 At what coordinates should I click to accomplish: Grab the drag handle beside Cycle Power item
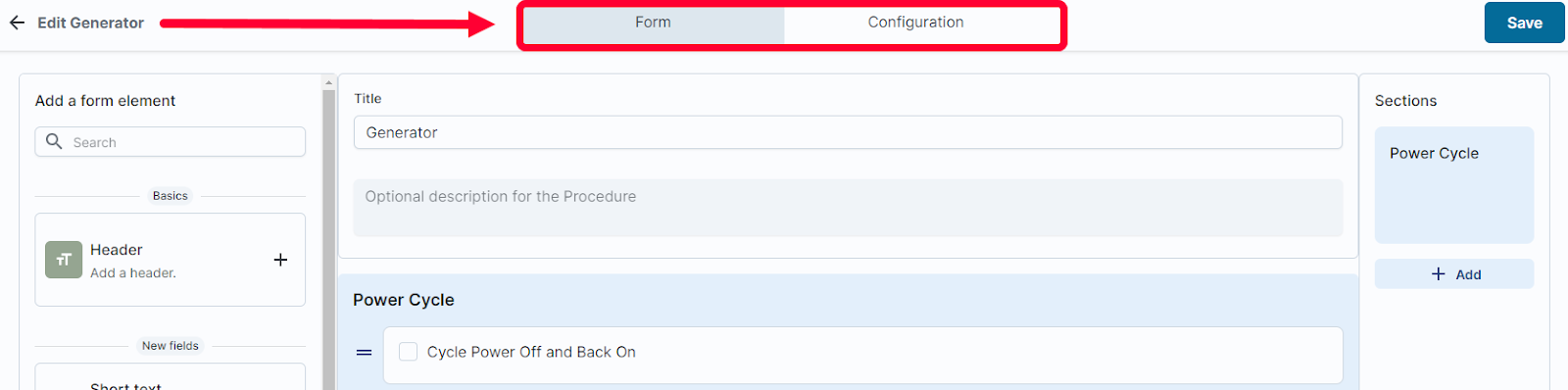[364, 353]
